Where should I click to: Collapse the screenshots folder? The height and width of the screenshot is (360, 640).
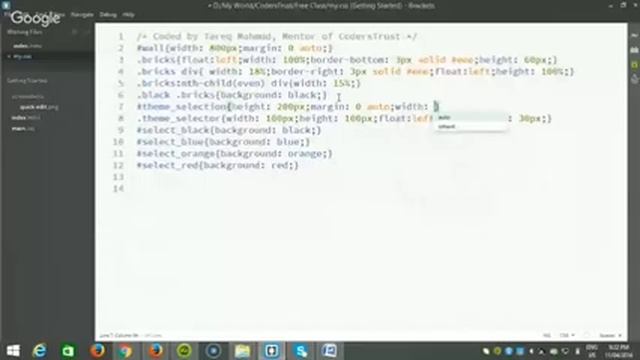[27, 97]
